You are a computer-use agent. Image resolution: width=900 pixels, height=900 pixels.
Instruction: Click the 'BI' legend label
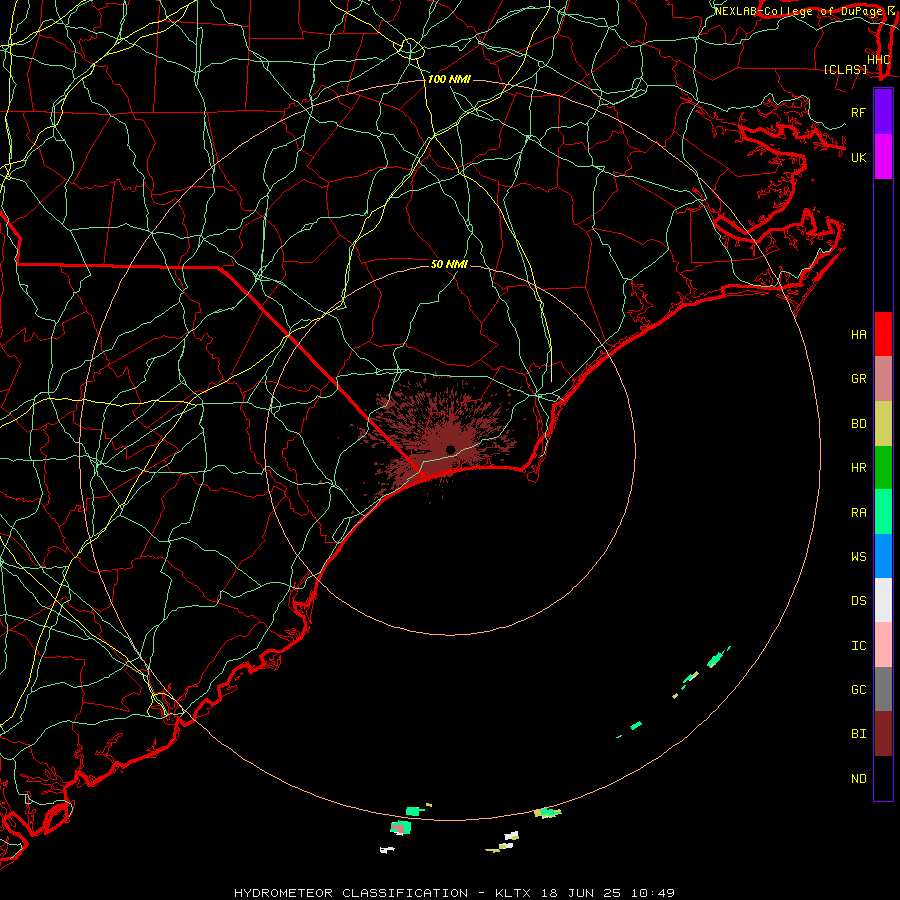[x=858, y=734]
